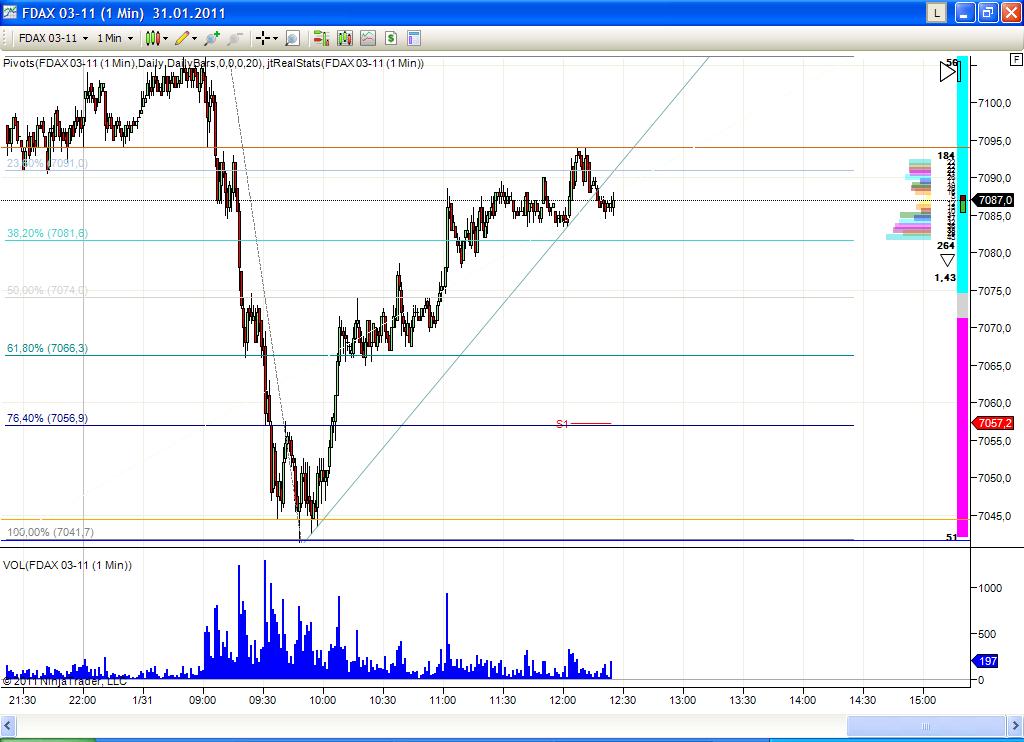Select the line chart preview icon
Viewport: 1024px width, 742px height.
[366, 38]
